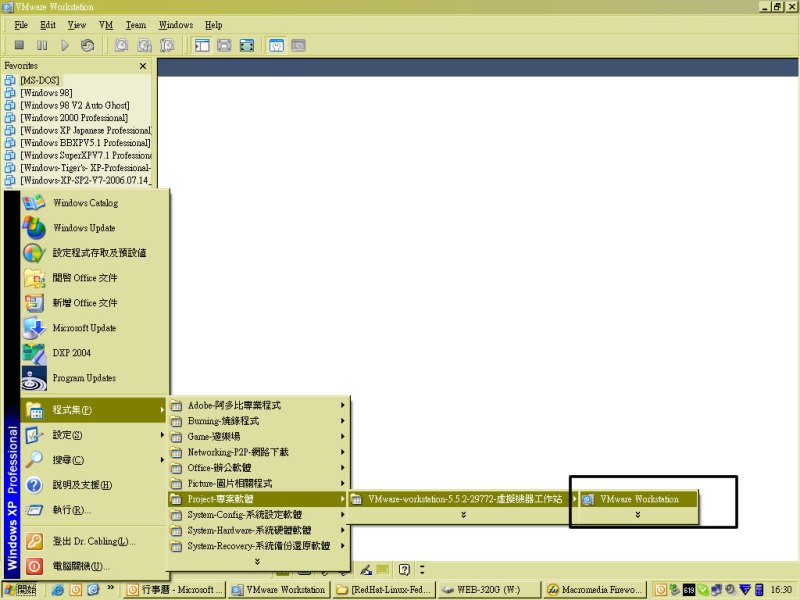Launch VMware Workstation from the submenu
Screen dimensions: 800x600
click(x=639, y=499)
